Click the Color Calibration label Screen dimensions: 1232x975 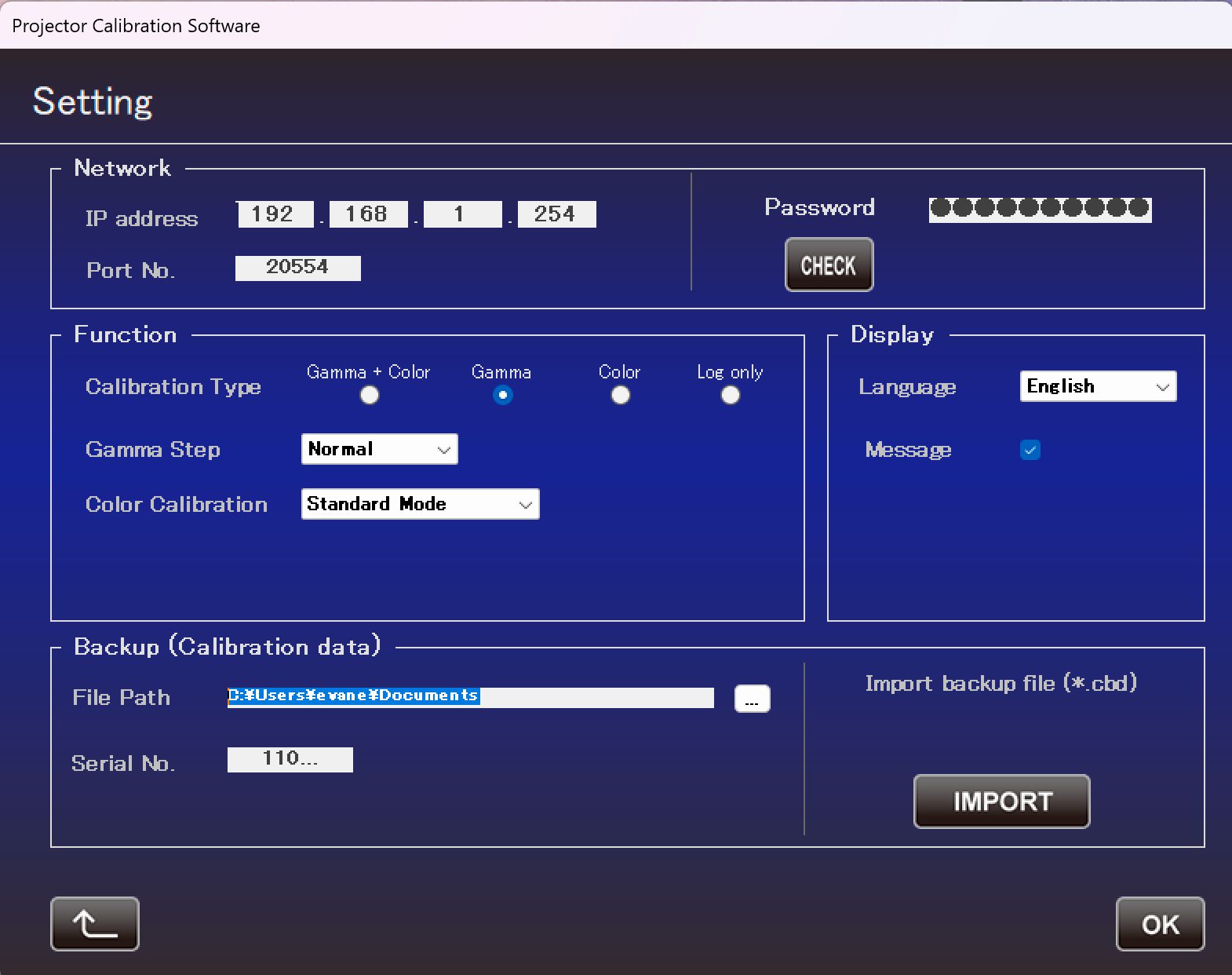pos(177,504)
